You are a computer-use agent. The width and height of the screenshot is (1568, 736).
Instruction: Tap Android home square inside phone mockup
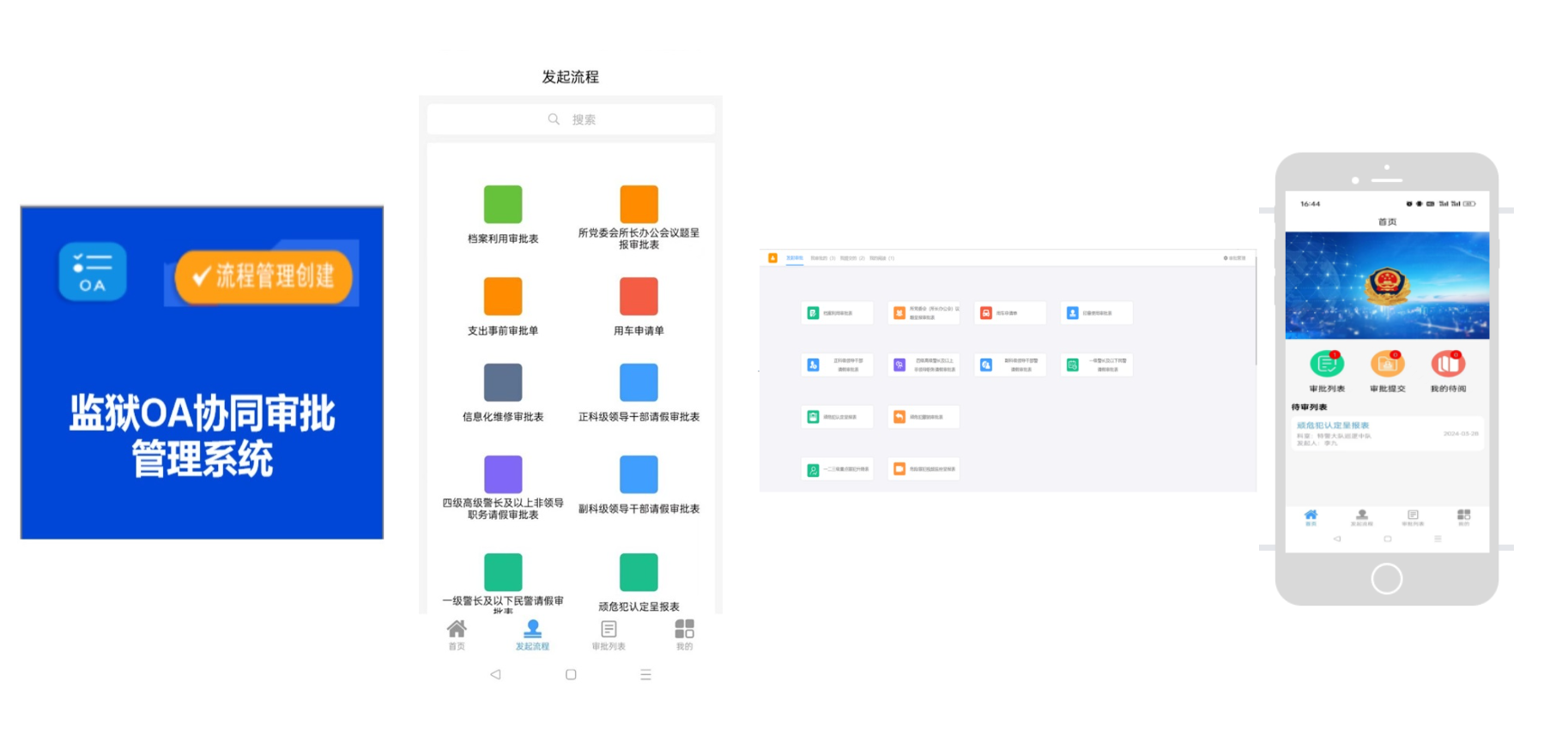click(1387, 539)
